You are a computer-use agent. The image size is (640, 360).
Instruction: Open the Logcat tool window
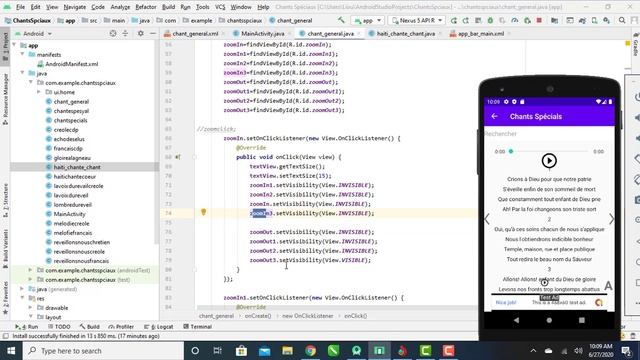(159, 327)
